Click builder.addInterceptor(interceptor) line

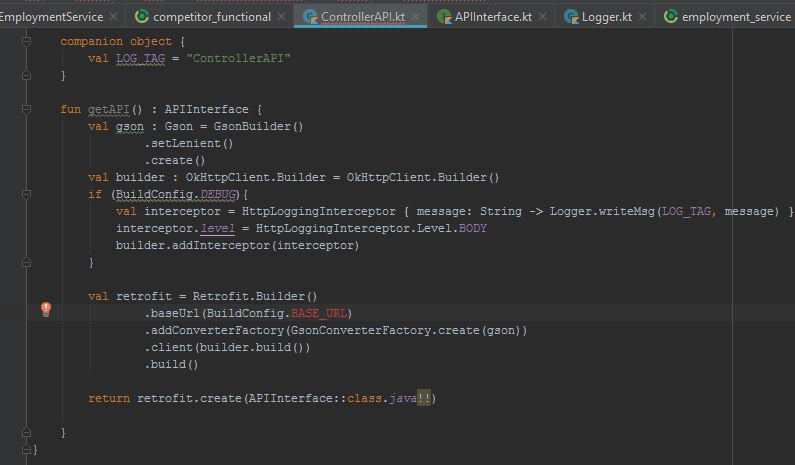point(237,245)
